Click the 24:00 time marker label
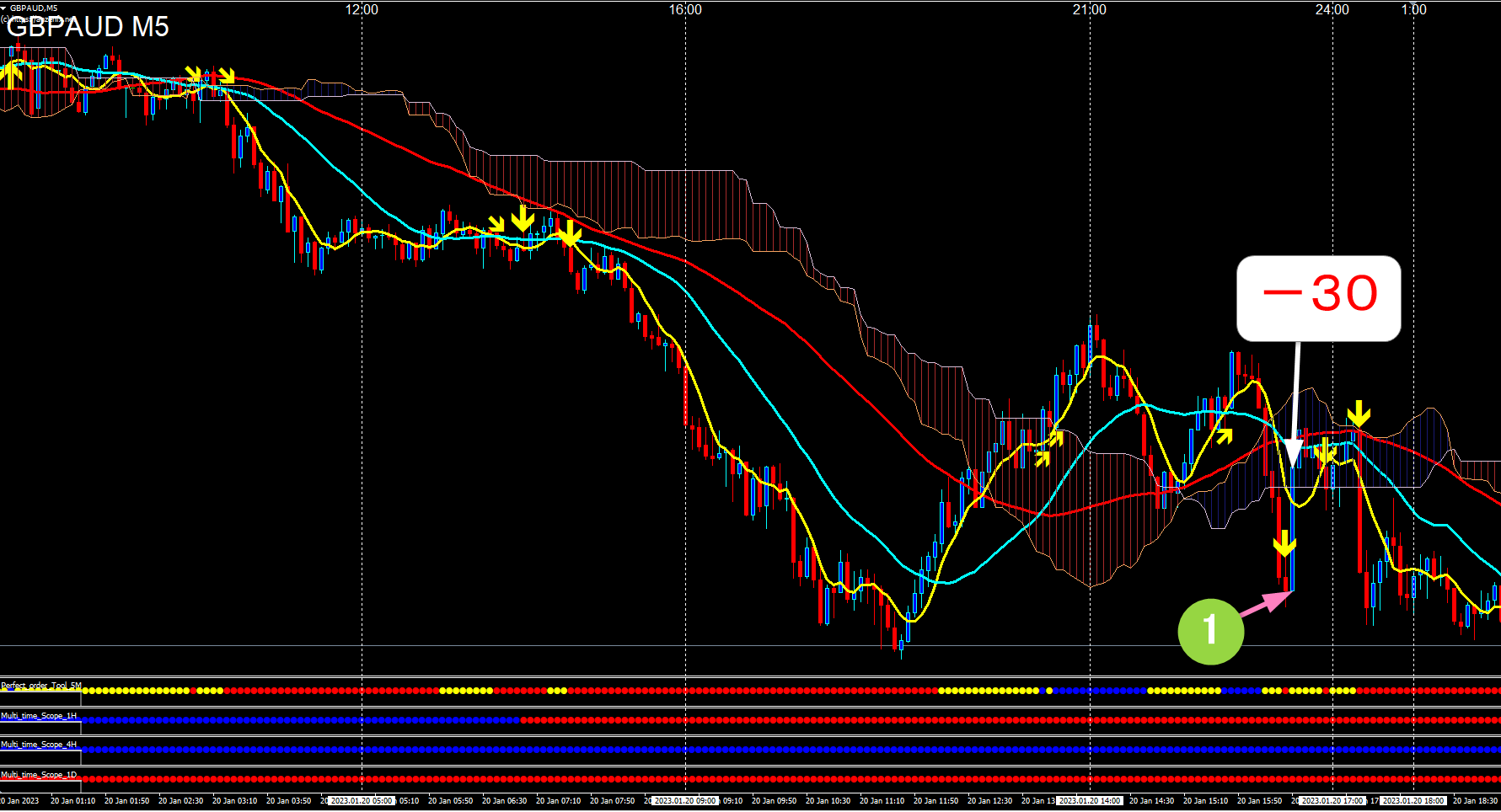Screen dimensions: 1501x812 click(1332, 9)
